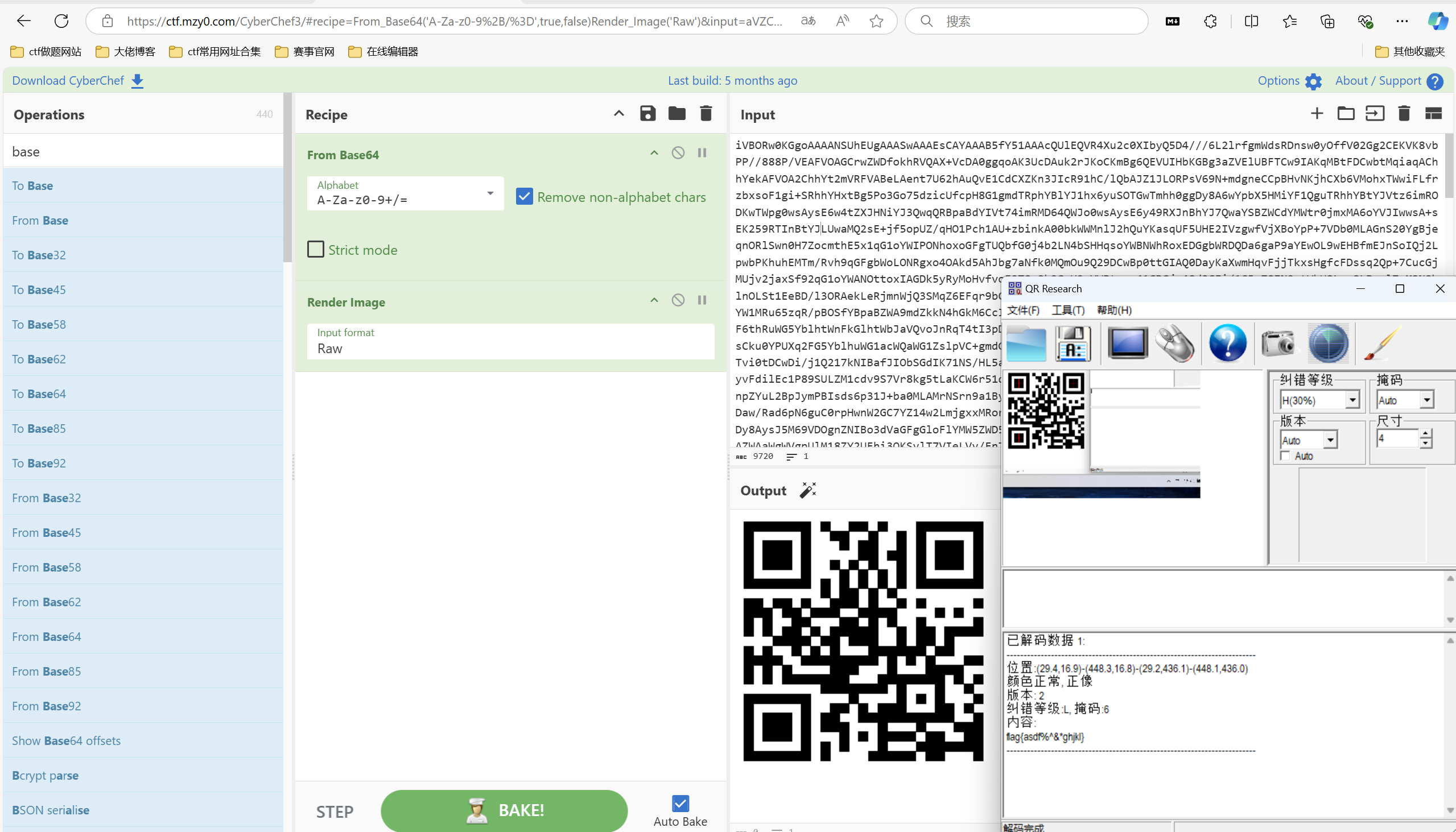Collapse the Recipe panel chevron
The width and height of the screenshot is (1456, 832).
[618, 113]
